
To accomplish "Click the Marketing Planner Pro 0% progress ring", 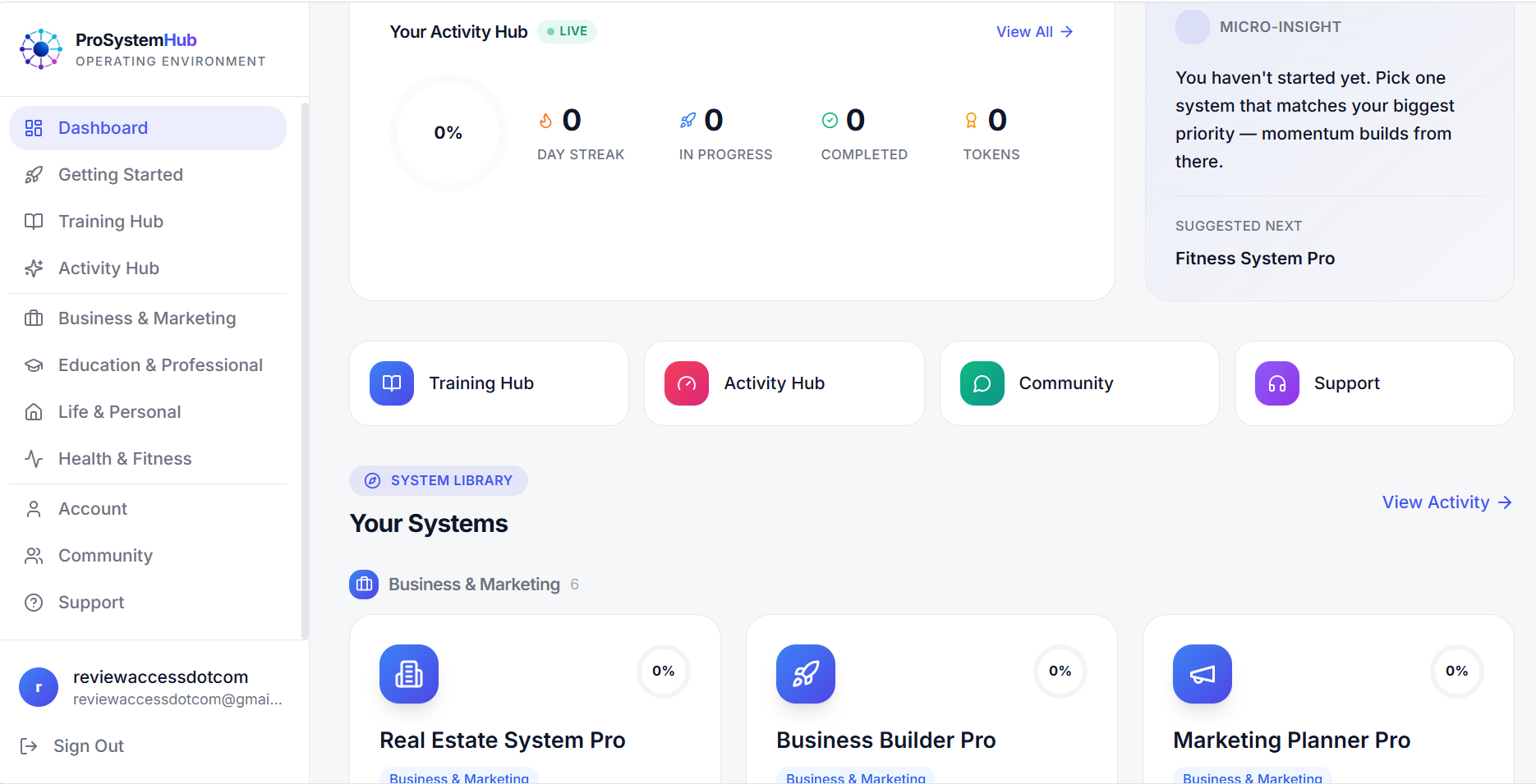I will coord(1457,672).
